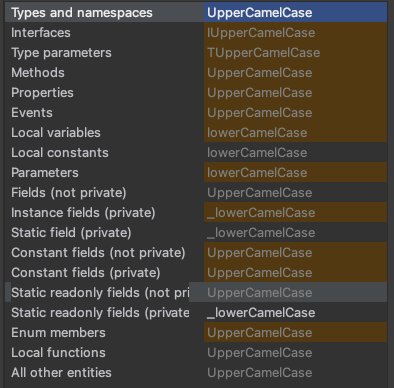Click UpperCamelCase value for Static readonly fields (not private)
The width and height of the screenshot is (394, 388).
[260, 293]
